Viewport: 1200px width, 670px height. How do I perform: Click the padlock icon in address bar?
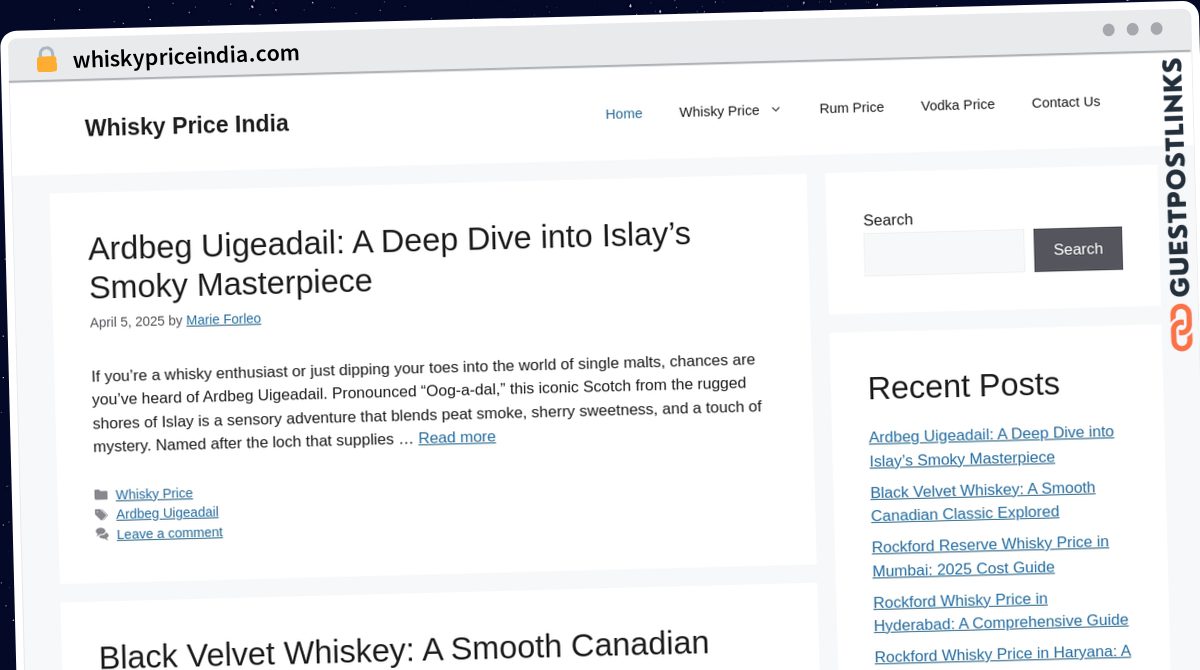46,60
